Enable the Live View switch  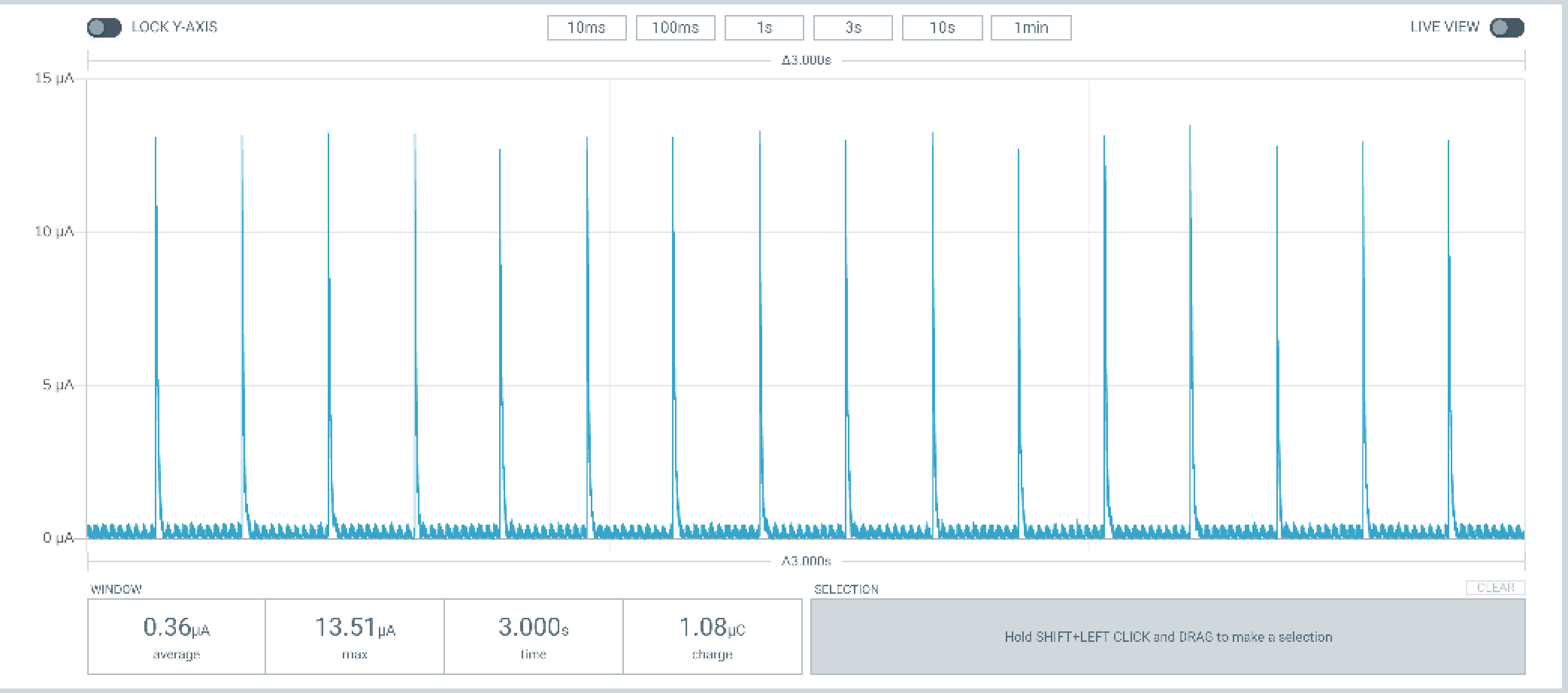pyautogui.click(x=1506, y=28)
